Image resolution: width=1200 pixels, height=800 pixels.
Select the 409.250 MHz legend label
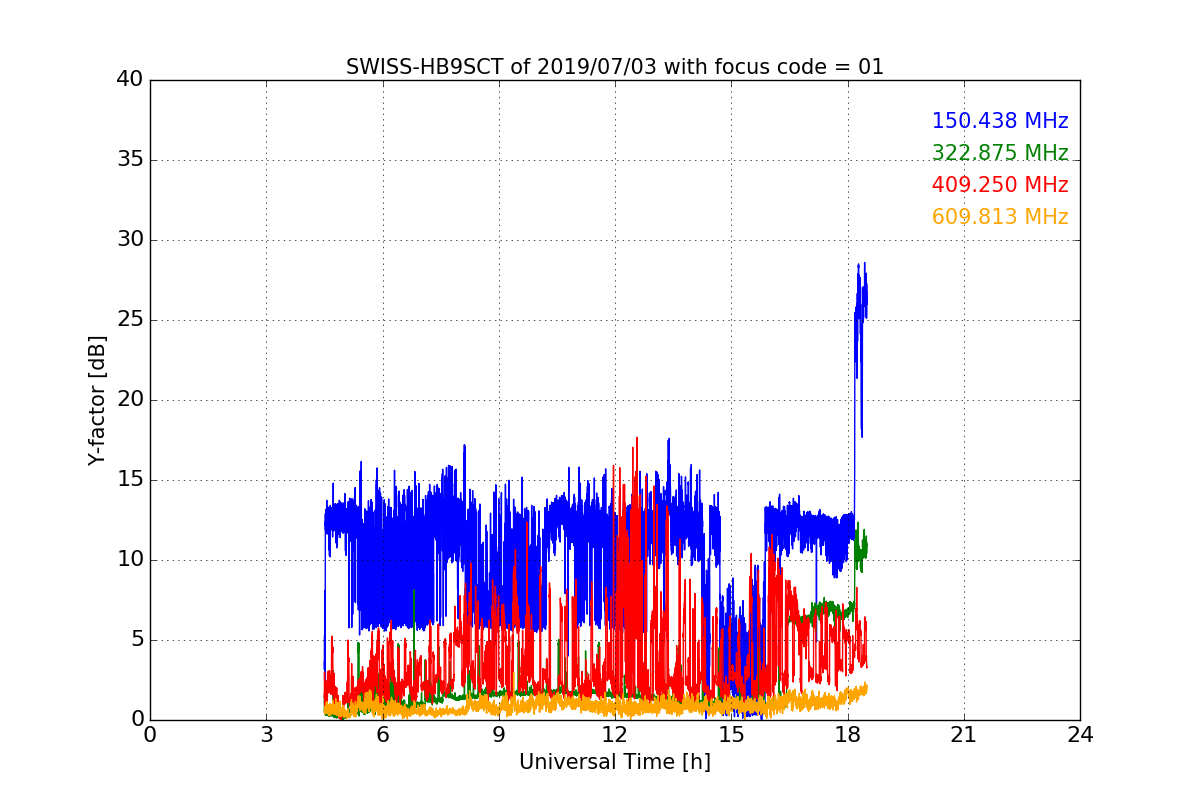(1000, 185)
